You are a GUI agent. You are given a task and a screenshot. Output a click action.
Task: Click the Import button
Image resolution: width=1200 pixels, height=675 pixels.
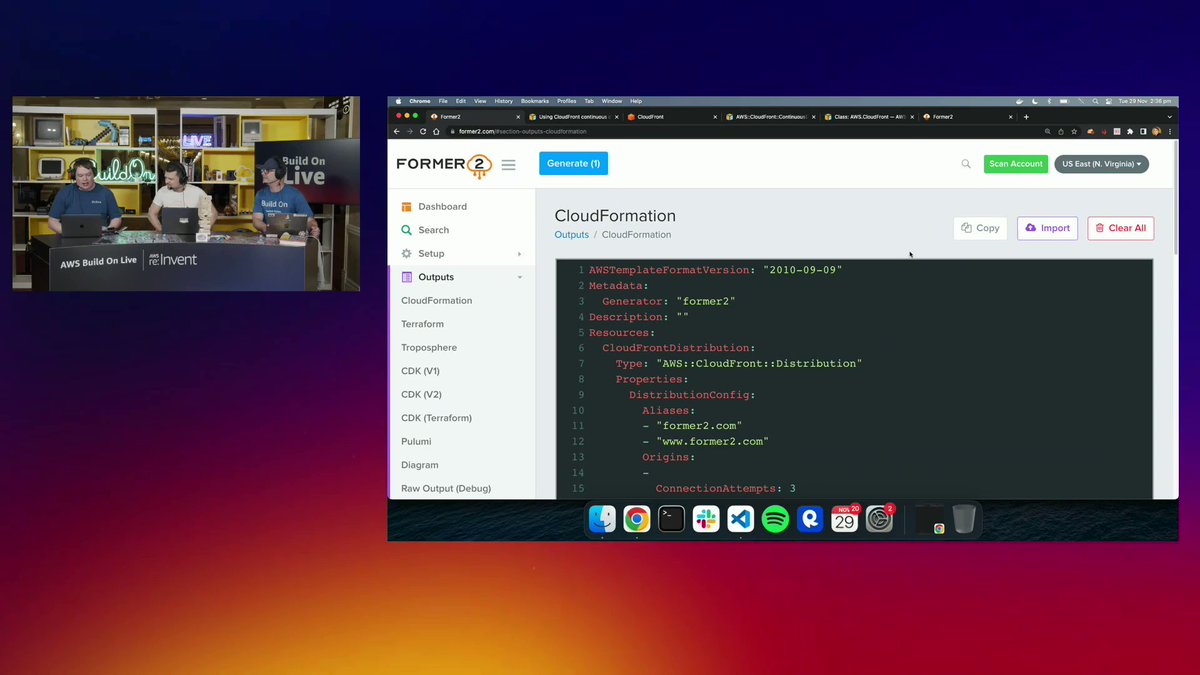click(1047, 228)
